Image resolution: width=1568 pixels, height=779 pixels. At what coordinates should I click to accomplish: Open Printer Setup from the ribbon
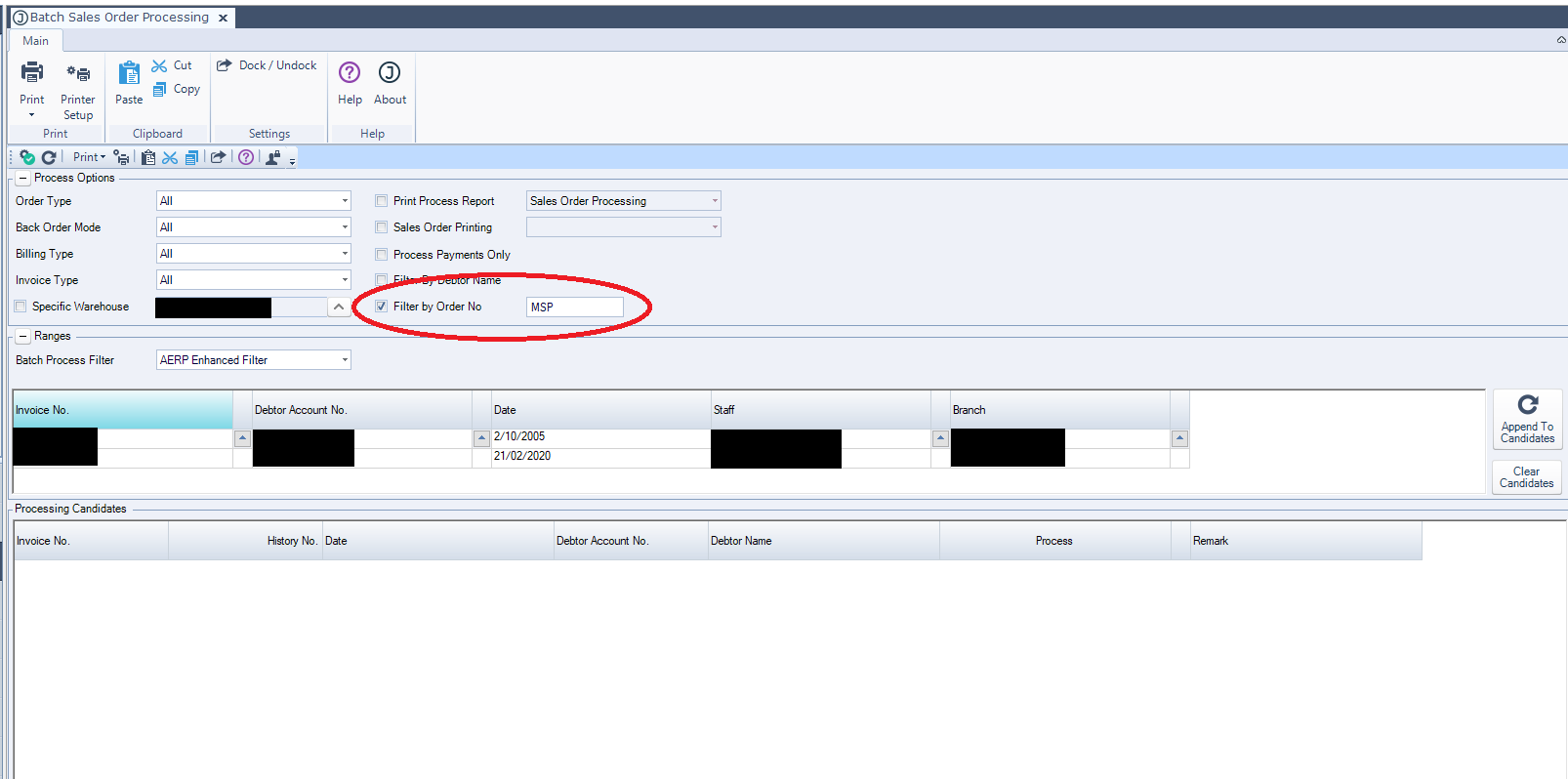point(78,74)
